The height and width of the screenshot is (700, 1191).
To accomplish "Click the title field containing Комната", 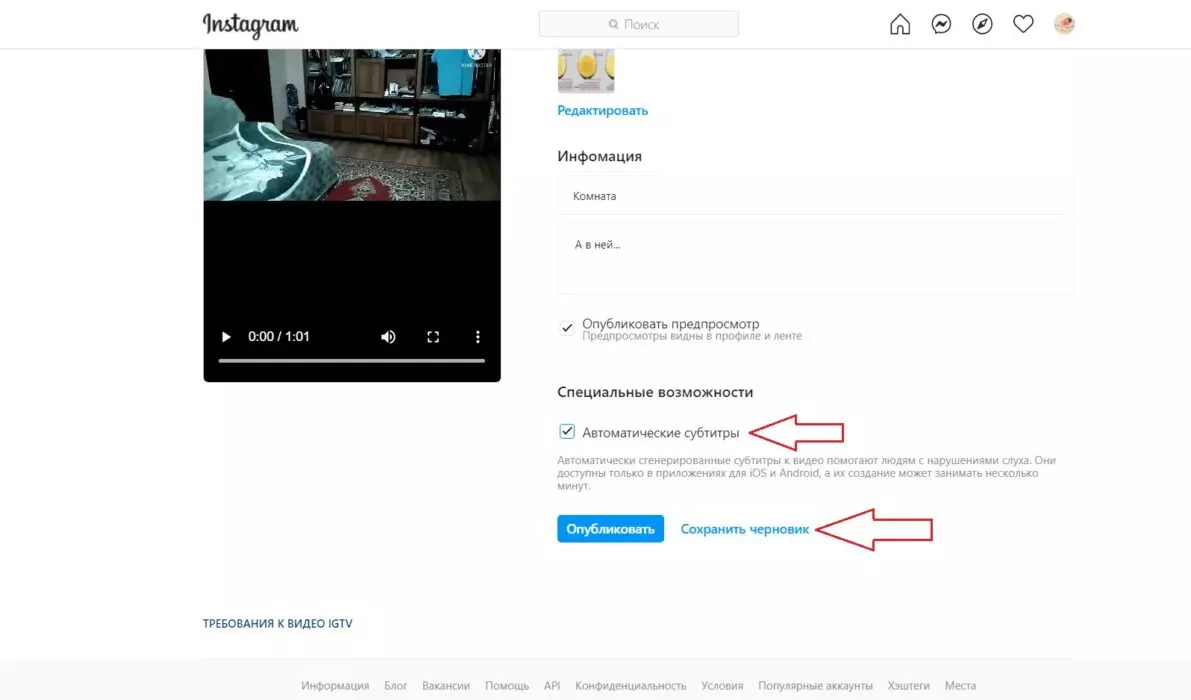I will coord(815,196).
